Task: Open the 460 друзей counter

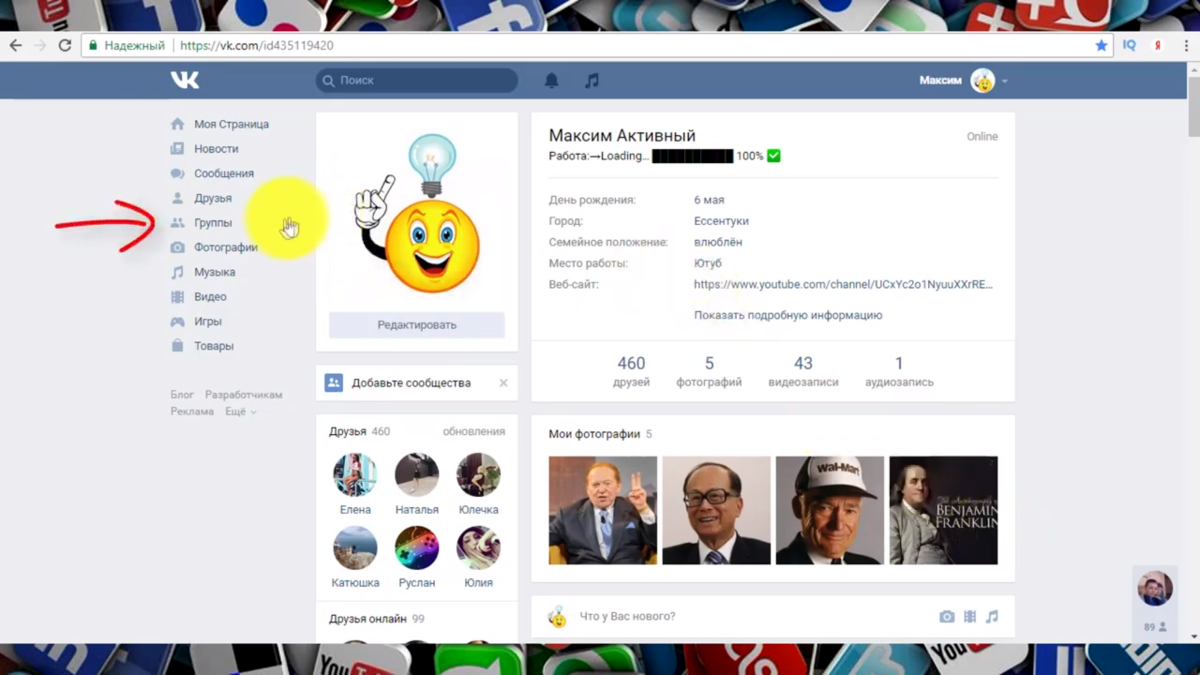Action: click(631, 371)
